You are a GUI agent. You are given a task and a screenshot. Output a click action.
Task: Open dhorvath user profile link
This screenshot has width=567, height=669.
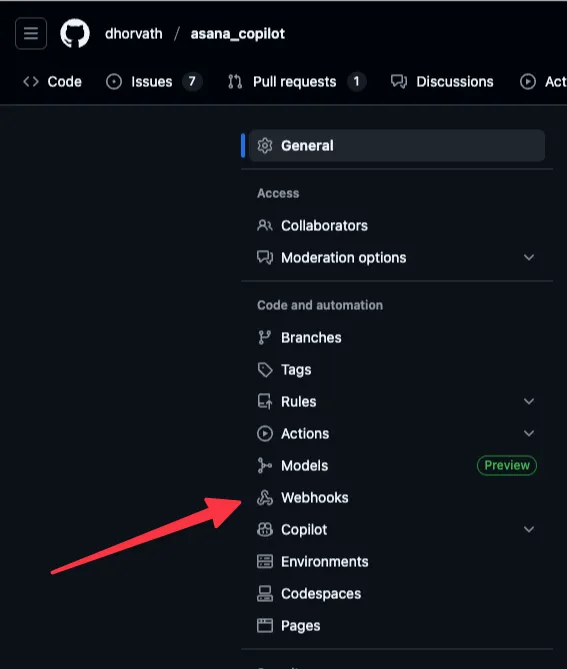click(x=134, y=34)
